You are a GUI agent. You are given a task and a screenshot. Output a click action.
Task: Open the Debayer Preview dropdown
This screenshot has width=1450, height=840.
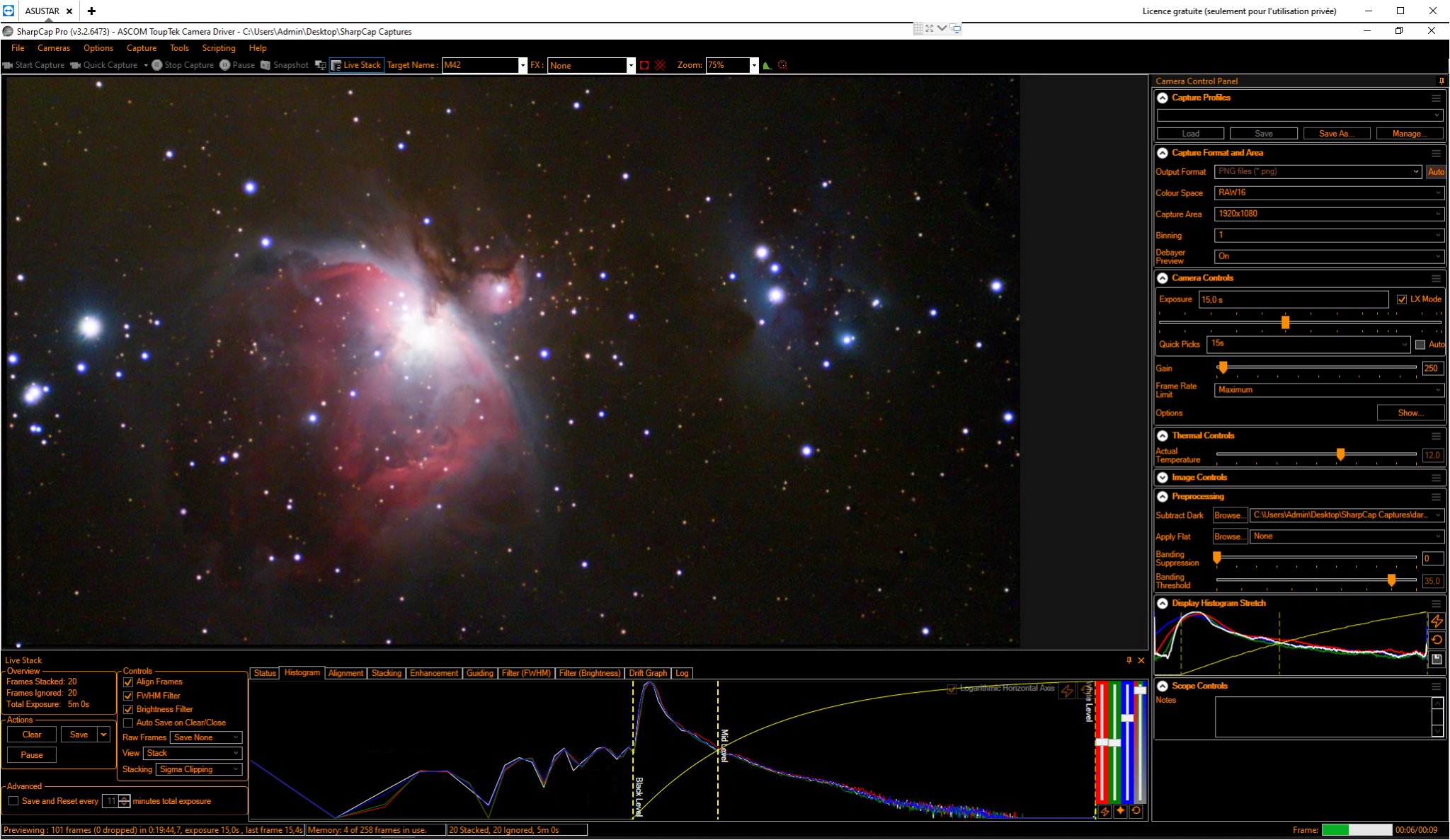pos(1329,256)
